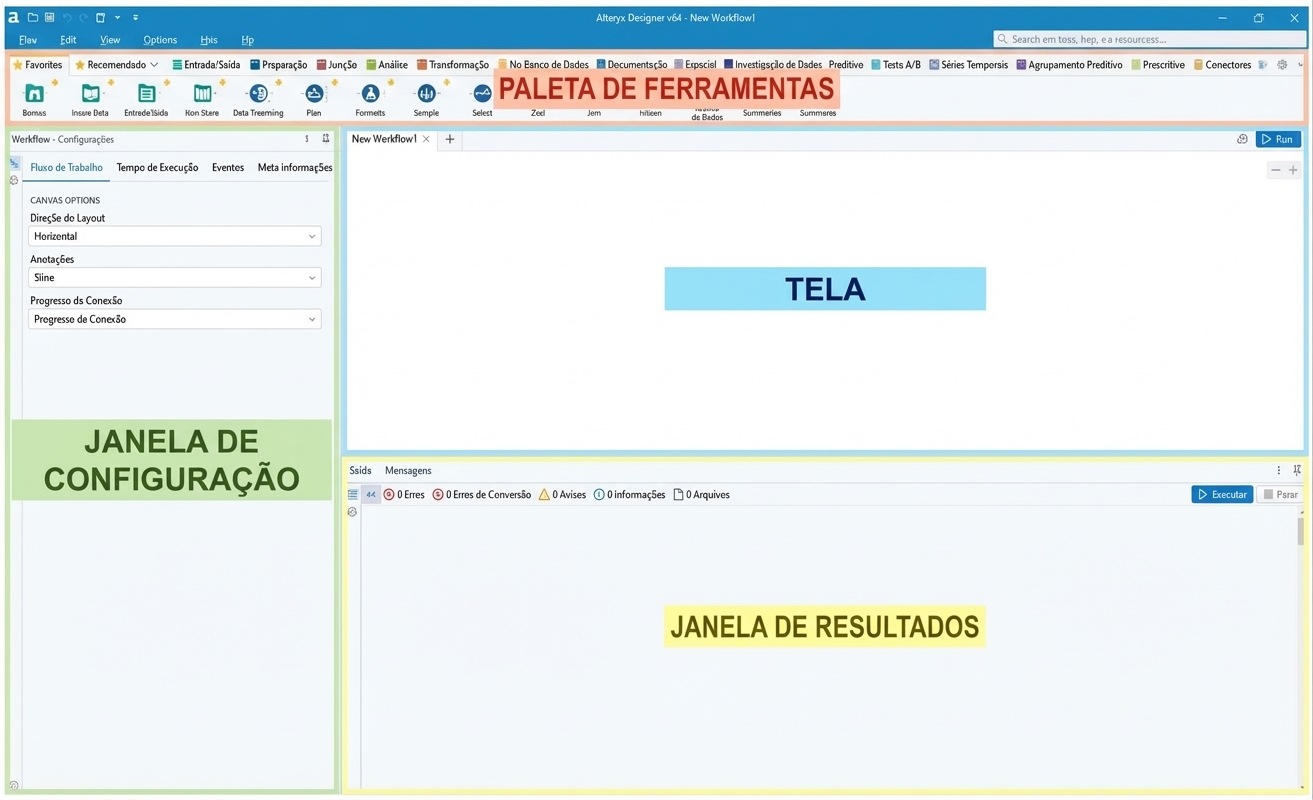Filter results by 0 informações
Image resolution: width=1313 pixels, height=800 pixels.
(x=629, y=494)
